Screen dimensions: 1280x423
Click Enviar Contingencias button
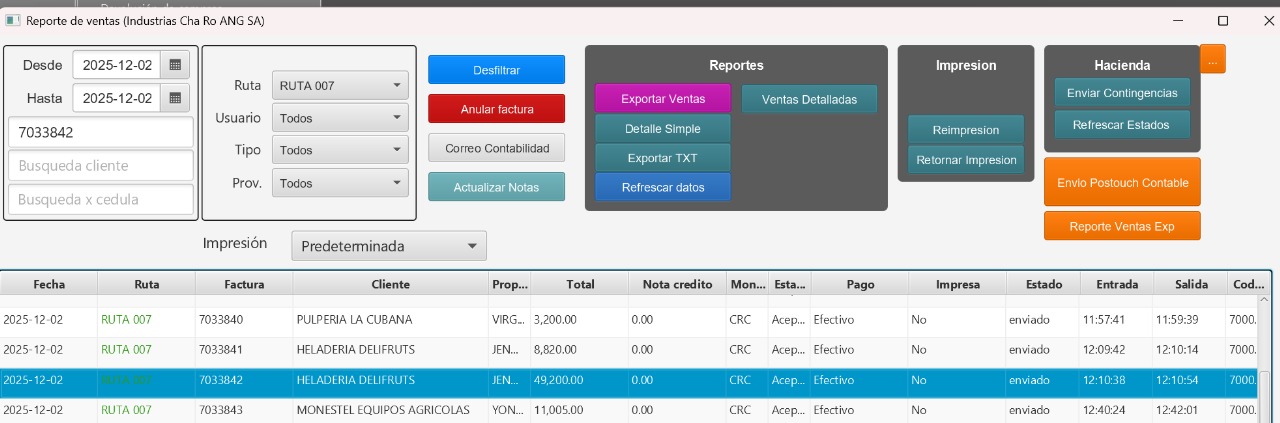coord(1121,93)
